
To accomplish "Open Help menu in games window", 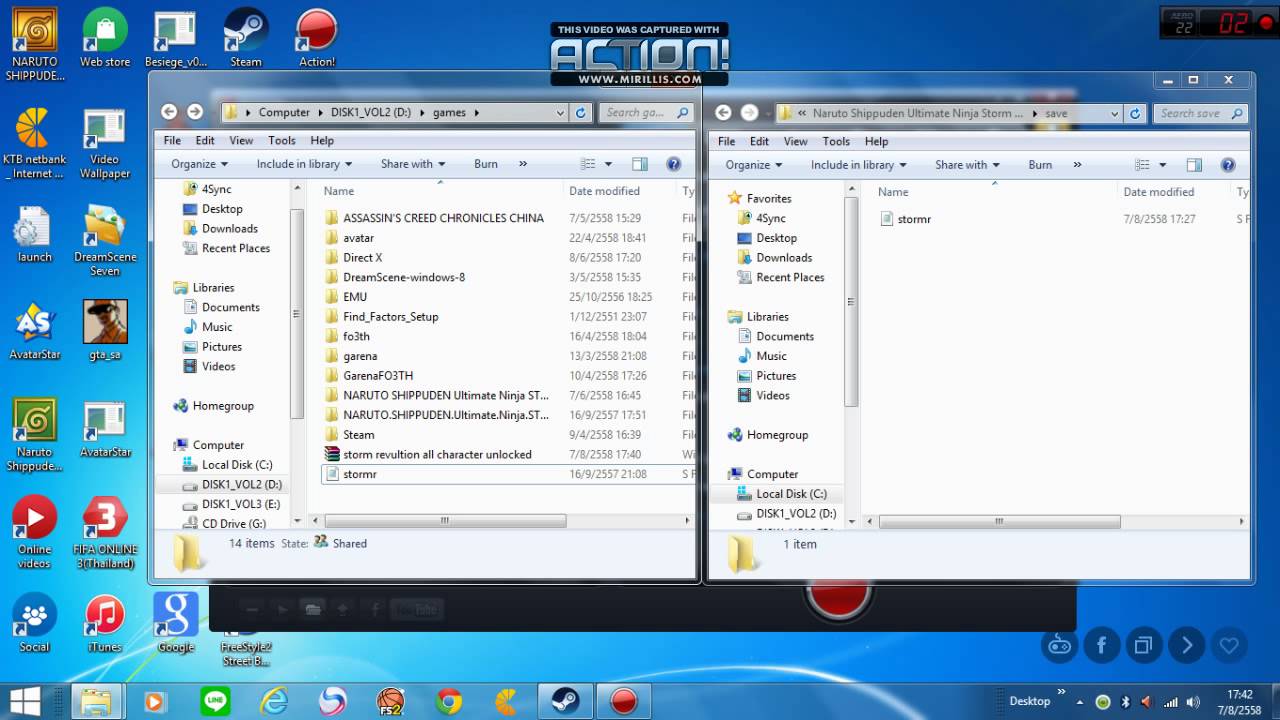I will [322, 141].
